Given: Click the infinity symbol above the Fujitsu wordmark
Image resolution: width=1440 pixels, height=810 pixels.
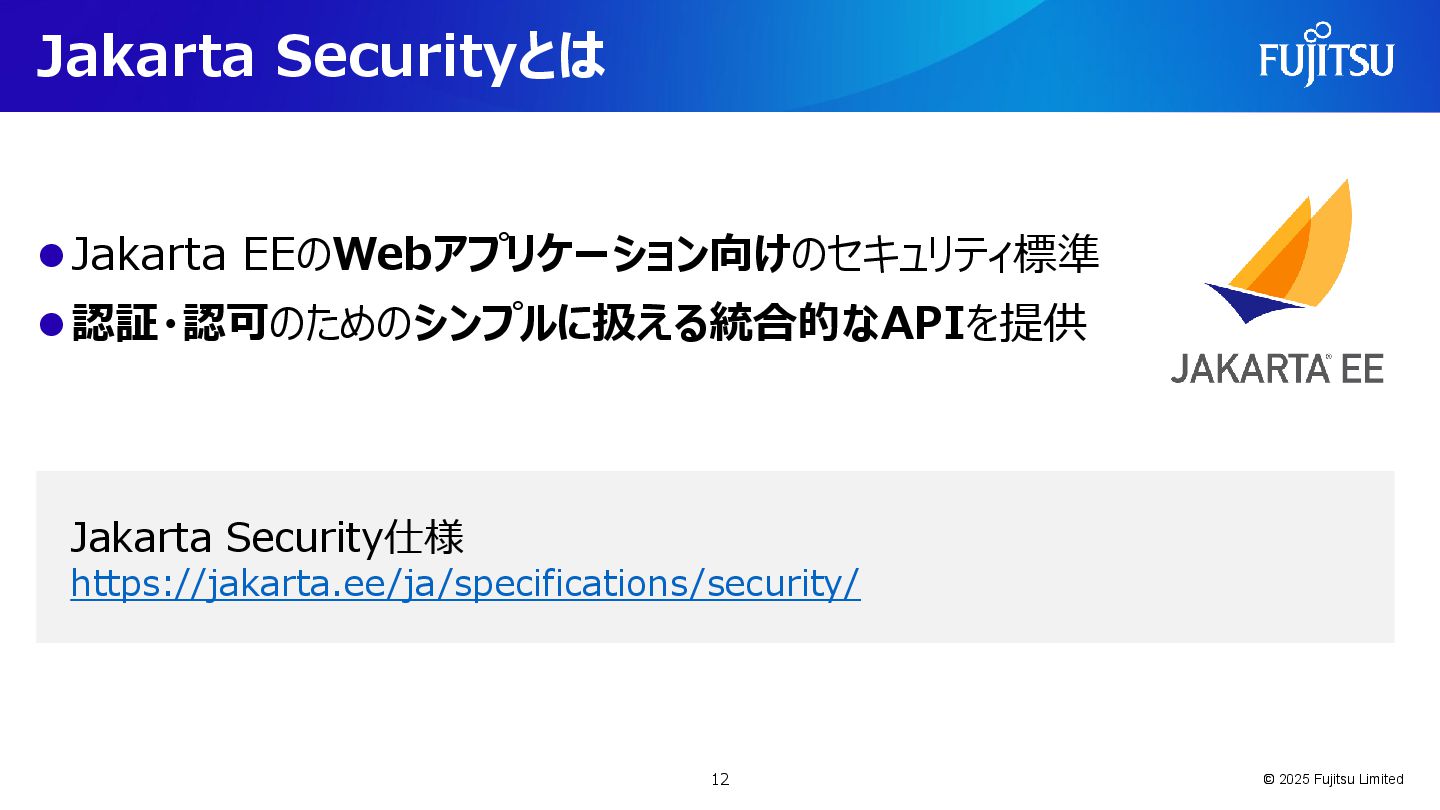Looking at the screenshot, I should pos(1318,32).
